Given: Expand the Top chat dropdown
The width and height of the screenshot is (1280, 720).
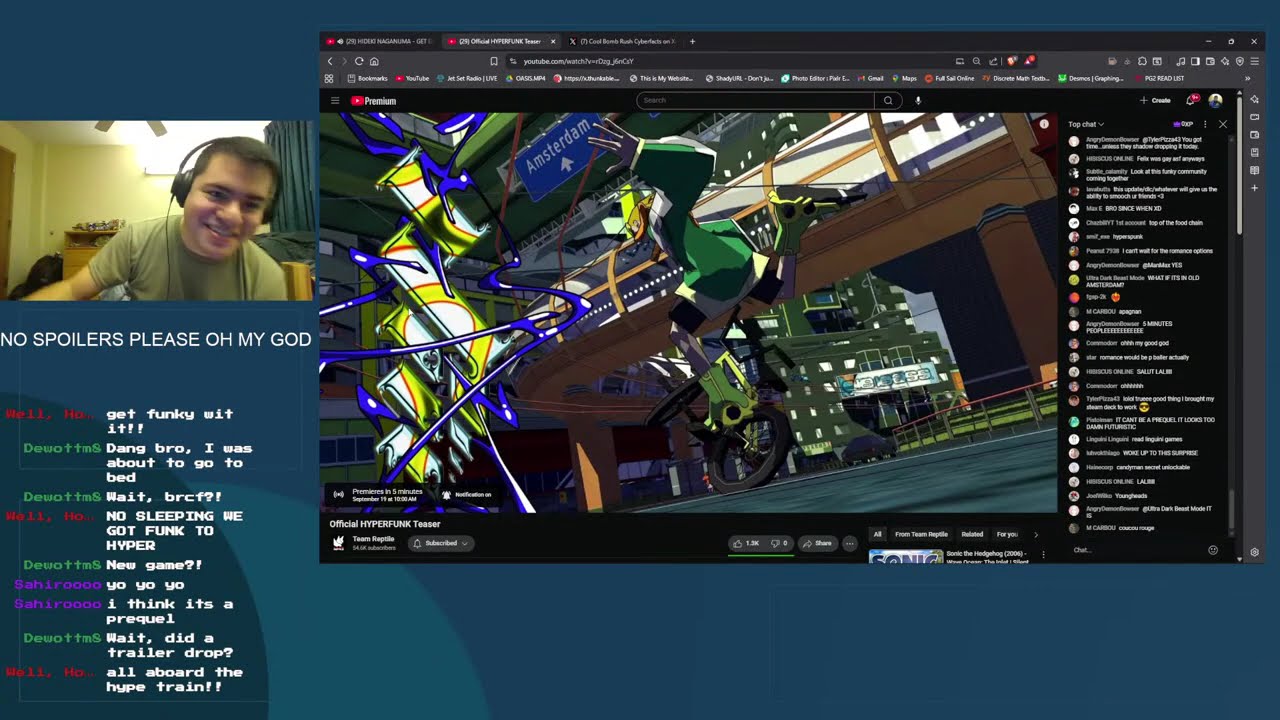Looking at the screenshot, I should 1086,124.
